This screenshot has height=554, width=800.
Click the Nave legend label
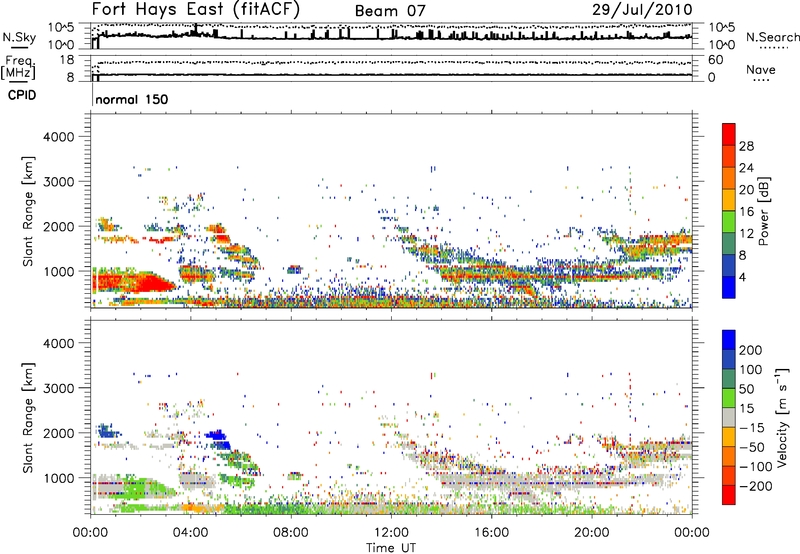761,69
